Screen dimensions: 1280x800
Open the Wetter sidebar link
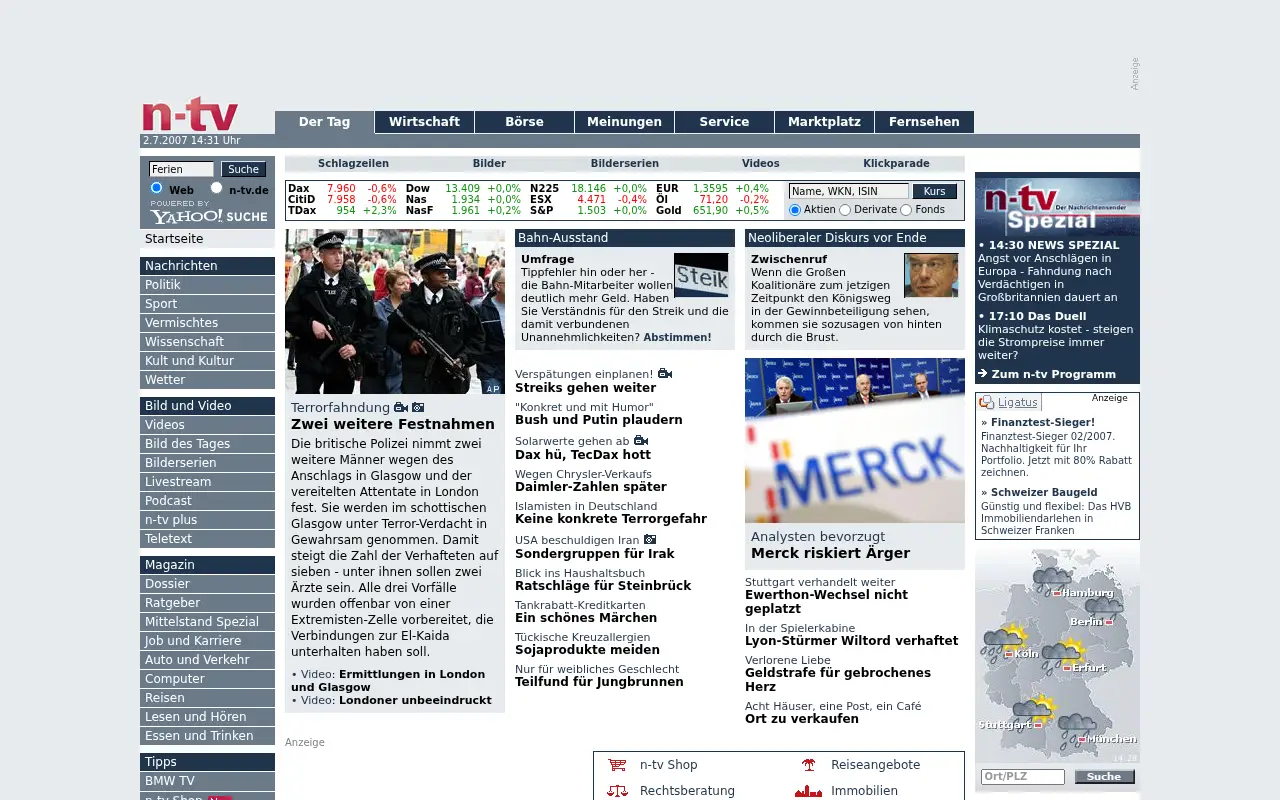[207, 380]
